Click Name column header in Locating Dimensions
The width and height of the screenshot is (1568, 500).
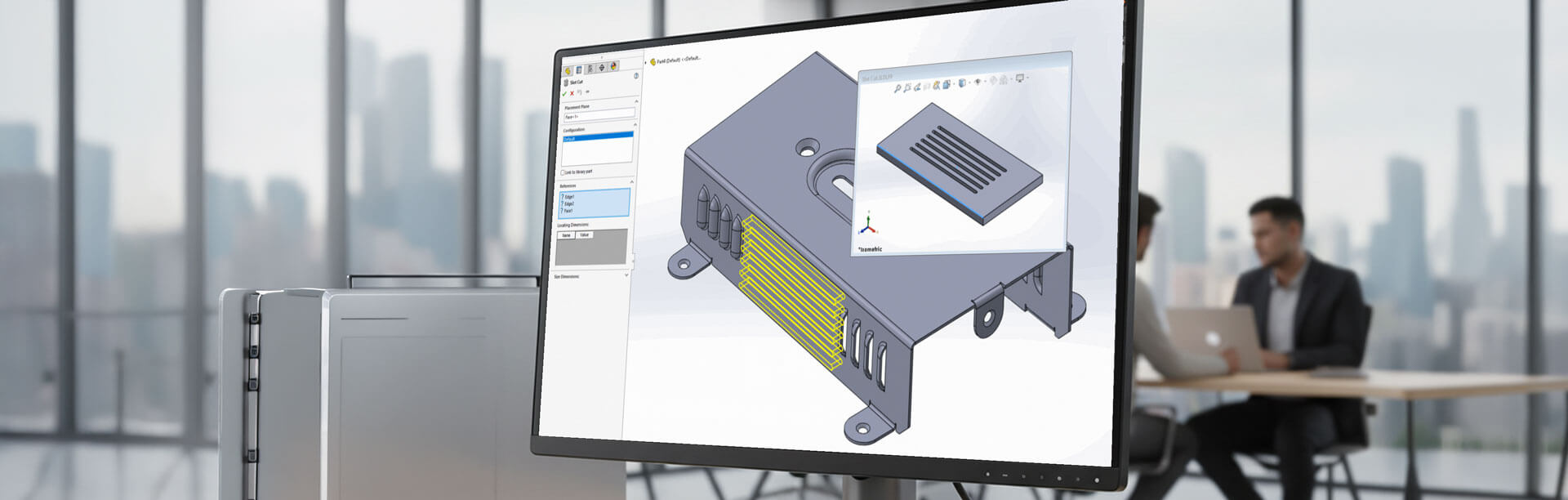[565, 235]
